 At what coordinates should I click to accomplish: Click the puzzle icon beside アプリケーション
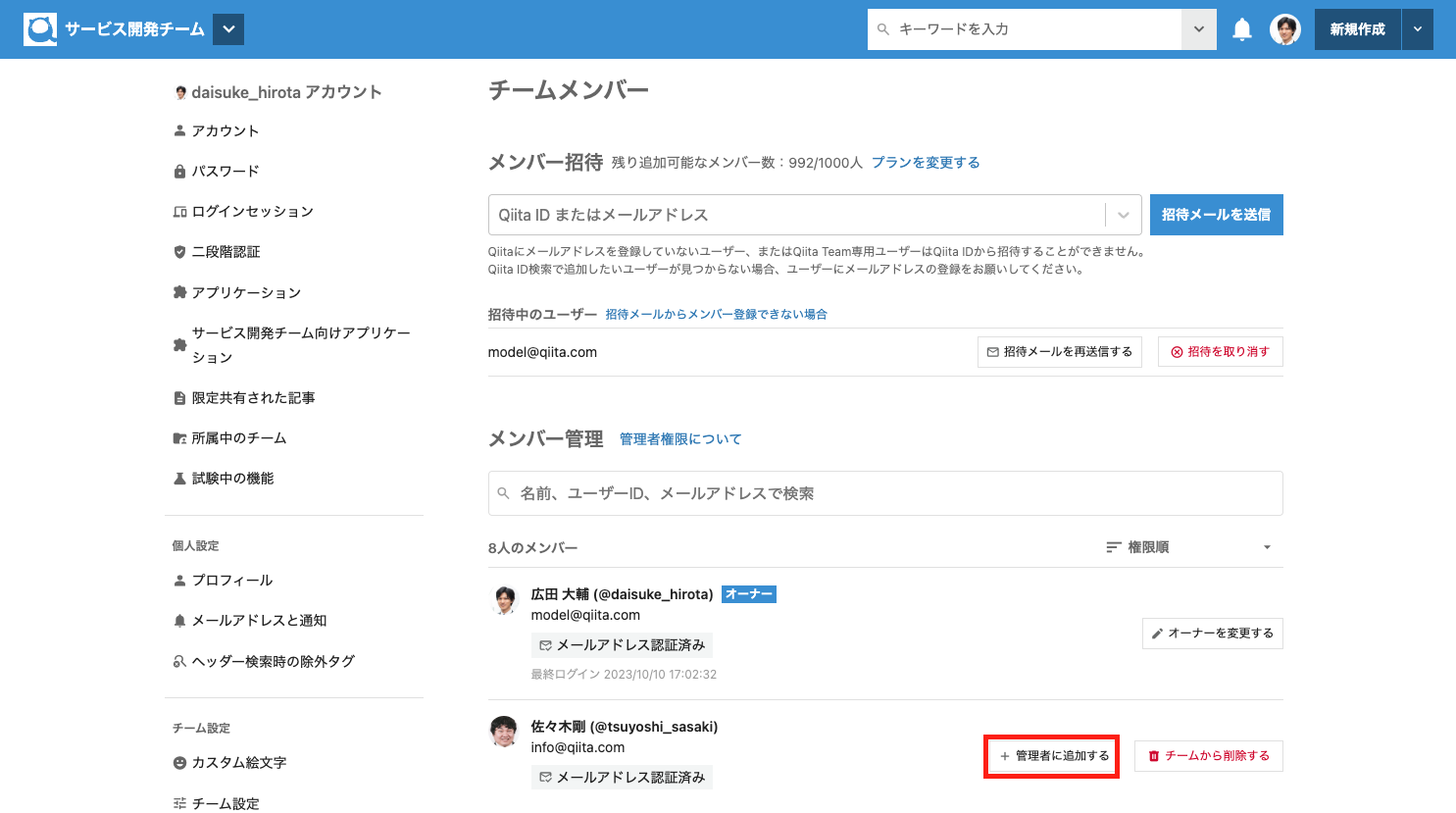pos(179,292)
